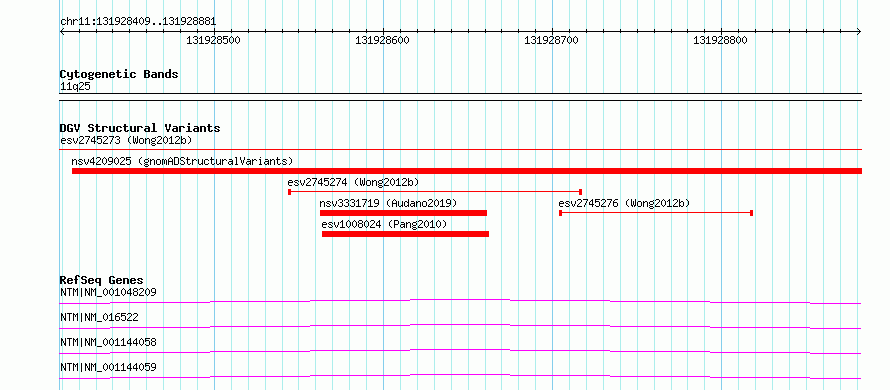Click the RefSeq Genes track heading
This screenshot has width=890, height=390.
(x=102, y=280)
